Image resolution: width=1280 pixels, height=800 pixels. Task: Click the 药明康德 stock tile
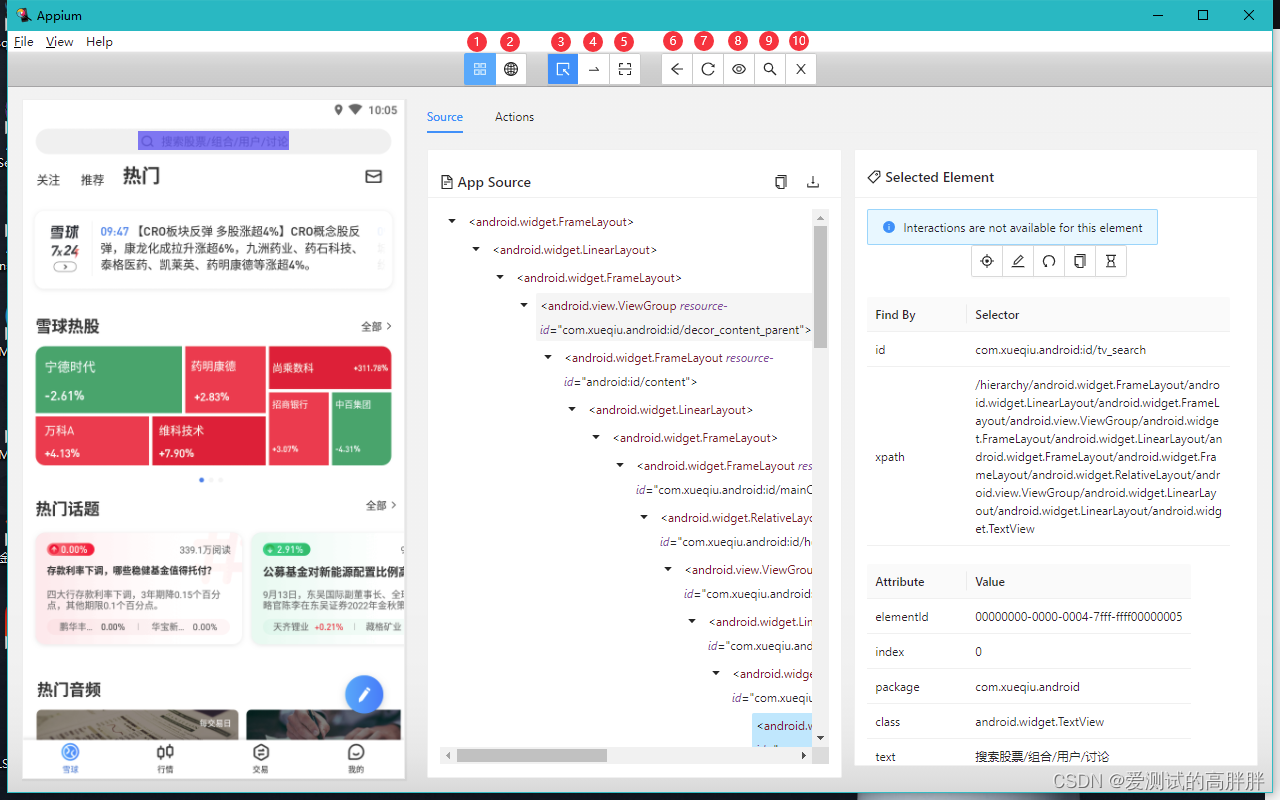coord(225,380)
